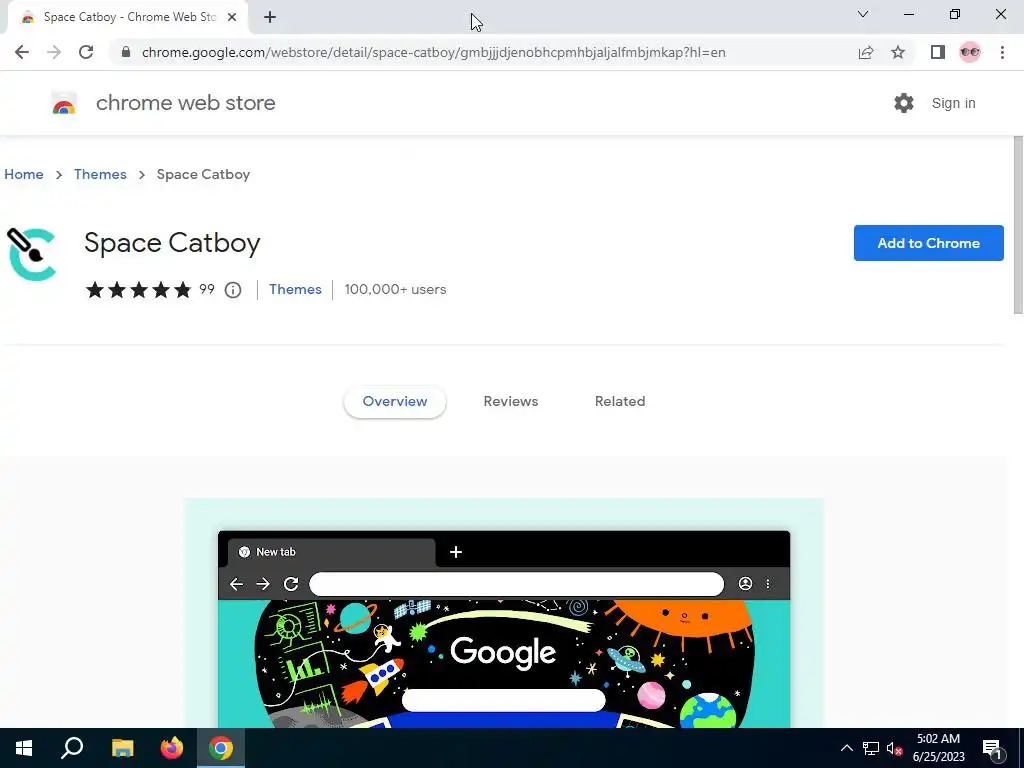Viewport: 1024px width, 768px height.
Task: Click Themes category link beside rating
Action: (295, 289)
